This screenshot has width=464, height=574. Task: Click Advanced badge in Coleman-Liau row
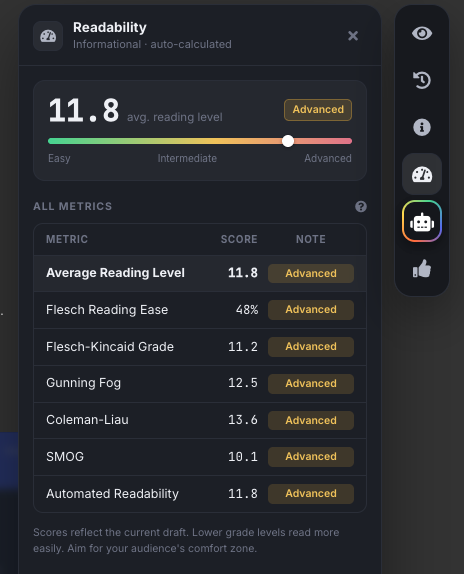tap(311, 420)
